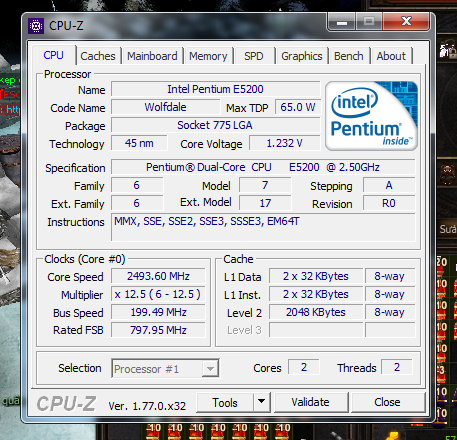The width and height of the screenshot is (457, 440).
Task: Open the Graphics tab
Action: (x=302, y=56)
